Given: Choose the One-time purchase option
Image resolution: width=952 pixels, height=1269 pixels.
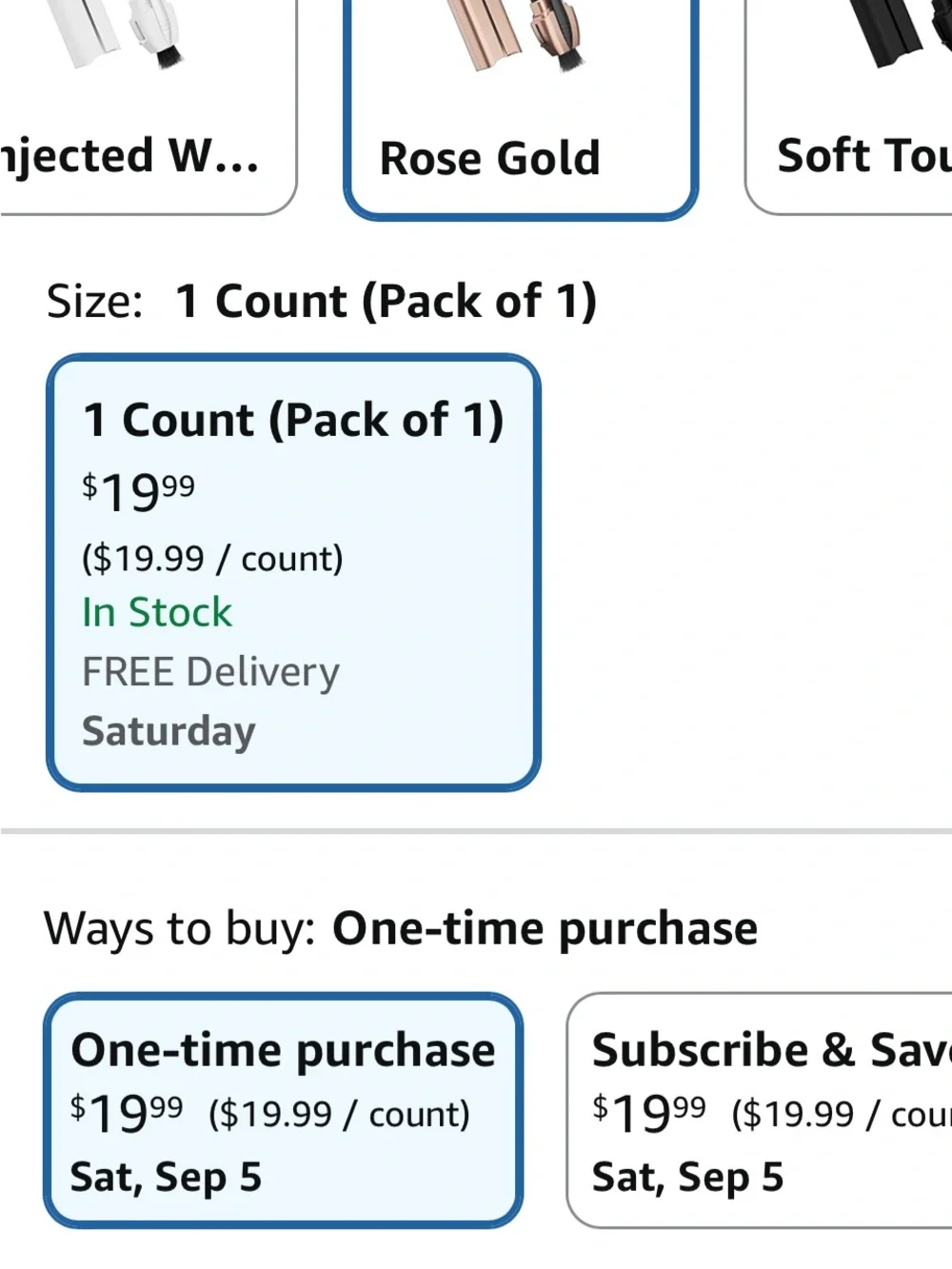Looking at the screenshot, I should pos(283,1110).
